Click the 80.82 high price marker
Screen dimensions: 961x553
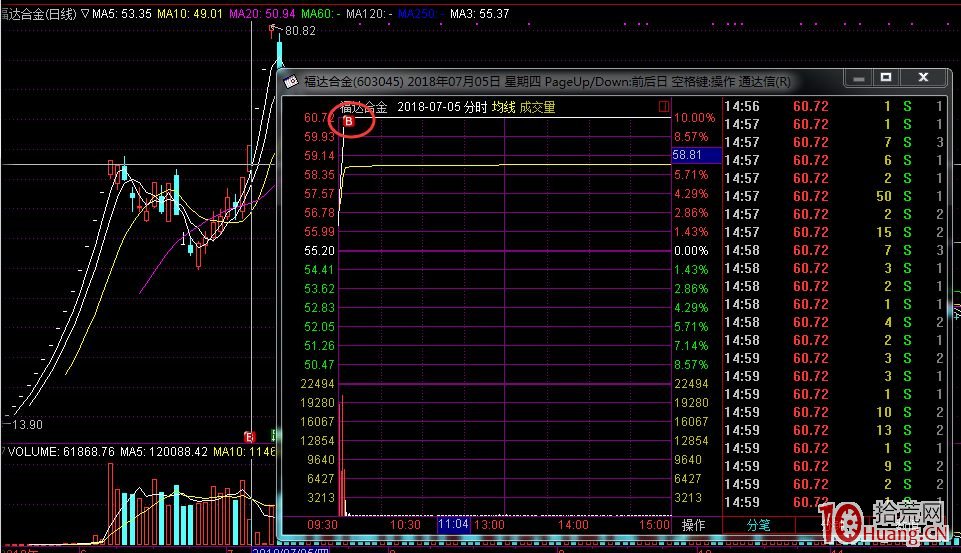coord(300,31)
